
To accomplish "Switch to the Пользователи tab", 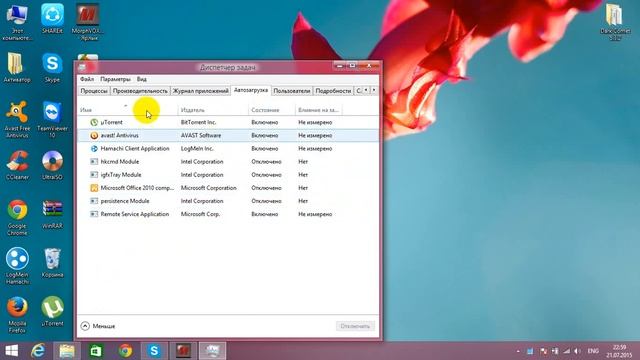I will (x=292, y=91).
